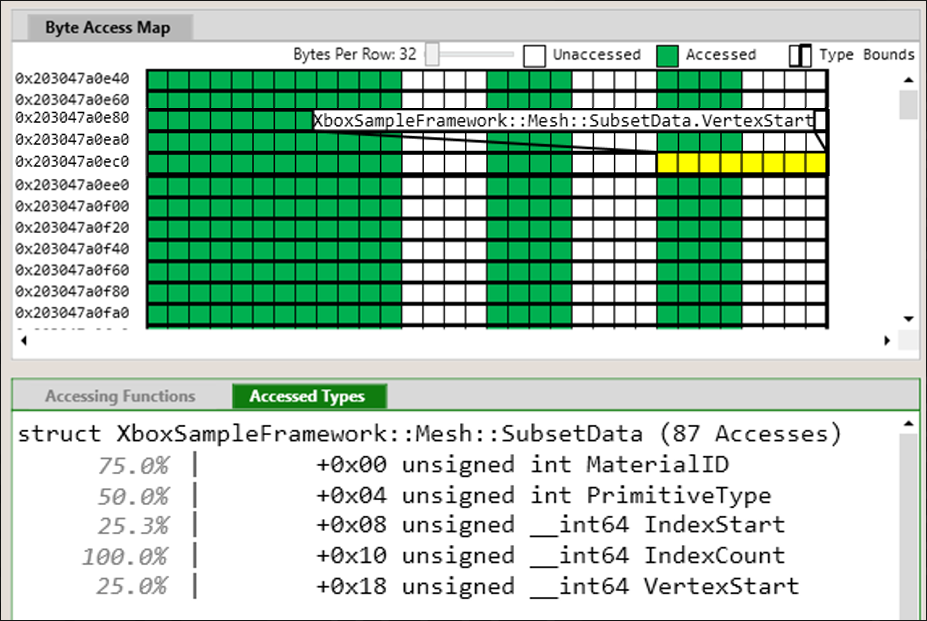The height and width of the screenshot is (621, 927).
Task: Select address row 0x203047a0f40
Action: [72, 249]
